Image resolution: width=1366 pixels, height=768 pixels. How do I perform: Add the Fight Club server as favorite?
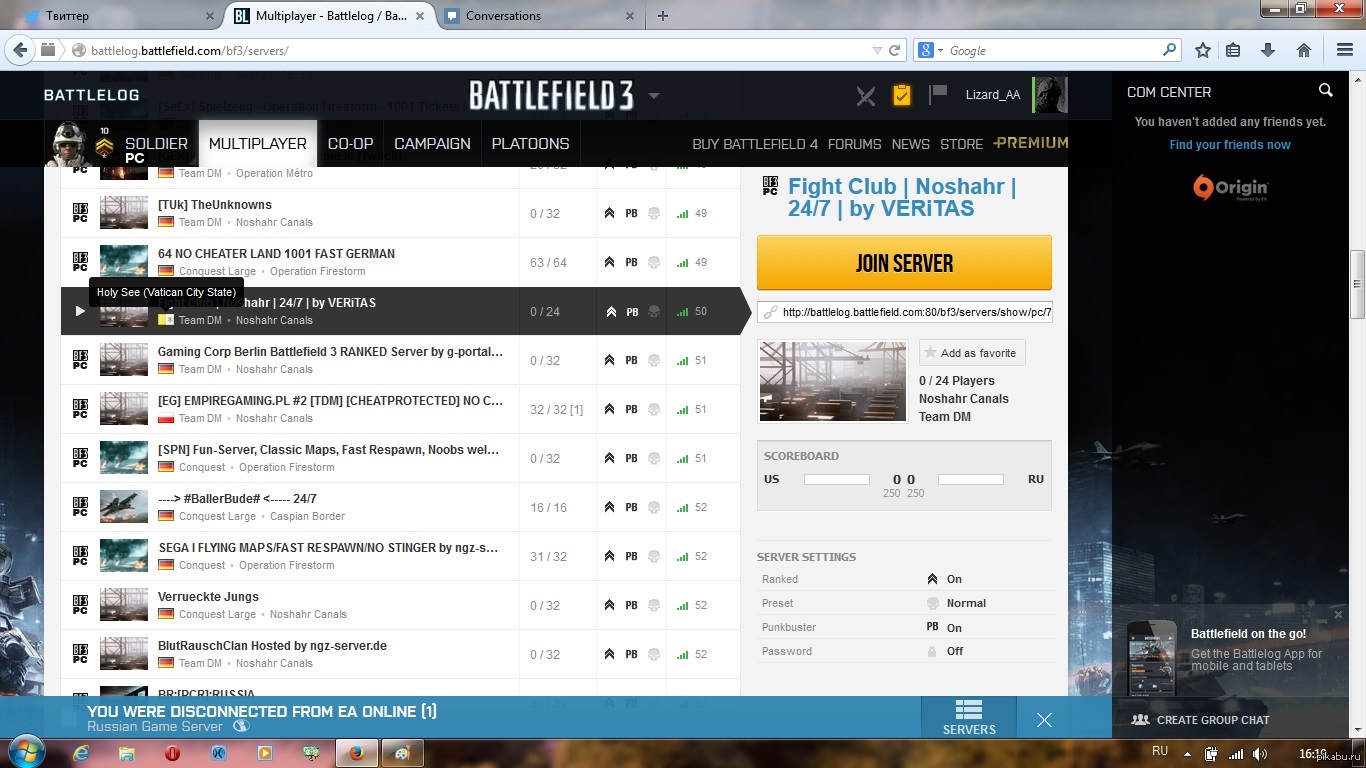pos(971,353)
